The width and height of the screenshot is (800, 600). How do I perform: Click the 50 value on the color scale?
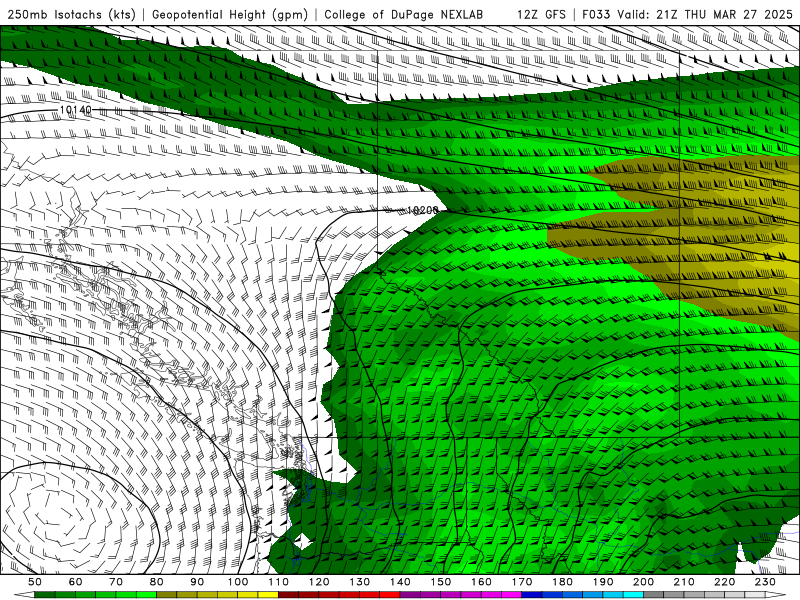pyautogui.click(x=35, y=582)
